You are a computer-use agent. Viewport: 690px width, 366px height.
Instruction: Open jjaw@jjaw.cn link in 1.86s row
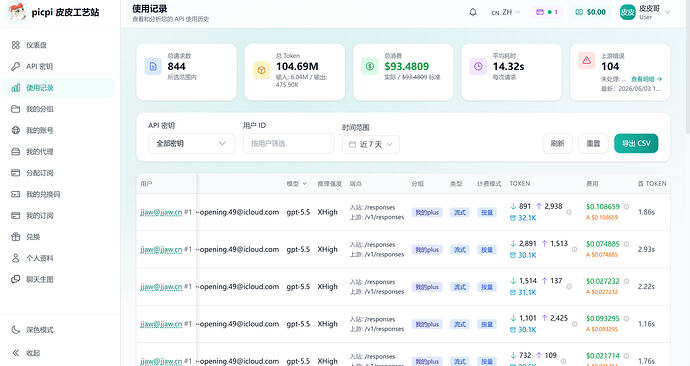pos(161,212)
